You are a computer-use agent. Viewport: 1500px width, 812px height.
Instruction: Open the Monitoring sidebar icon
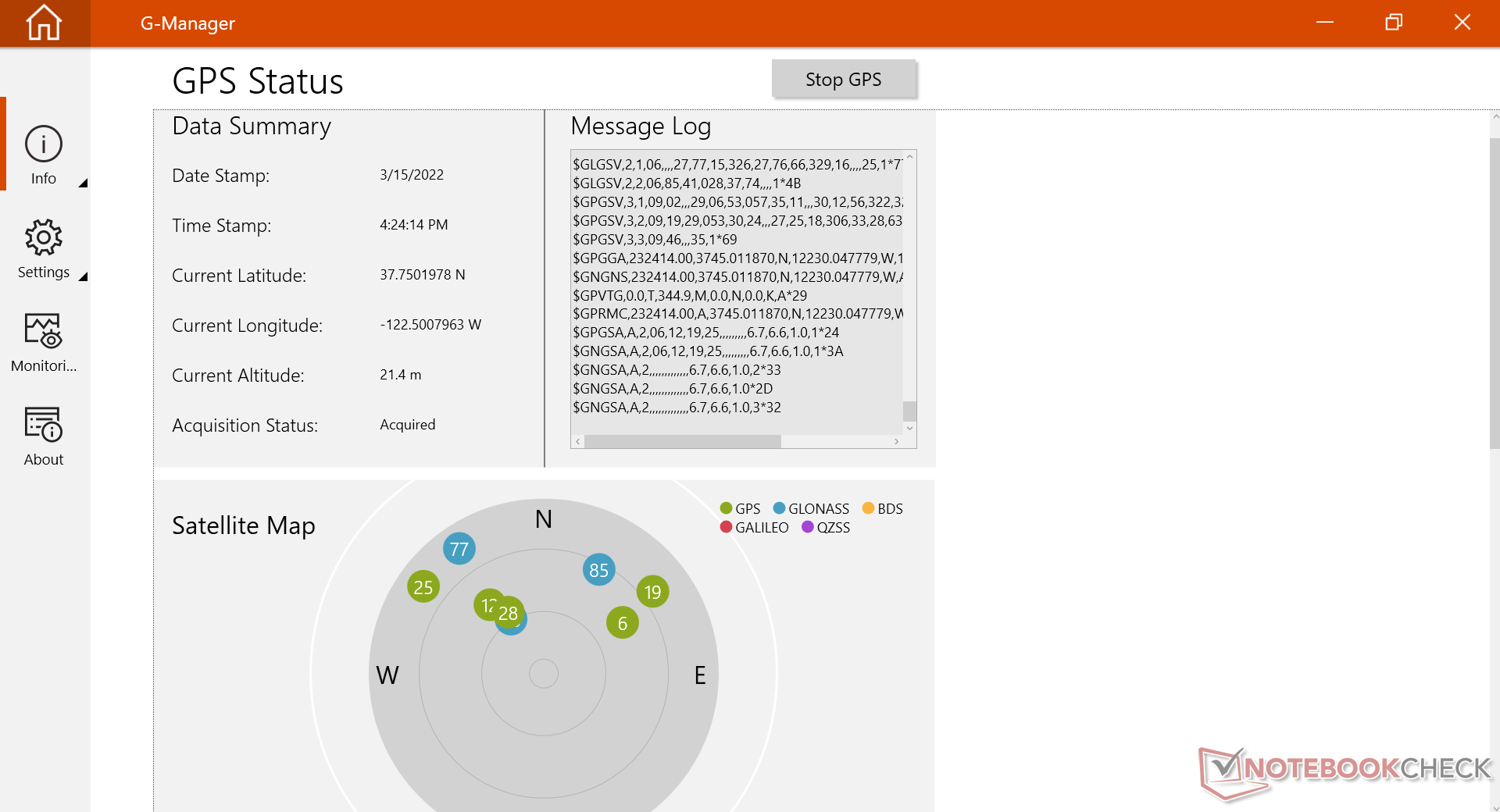[44, 331]
